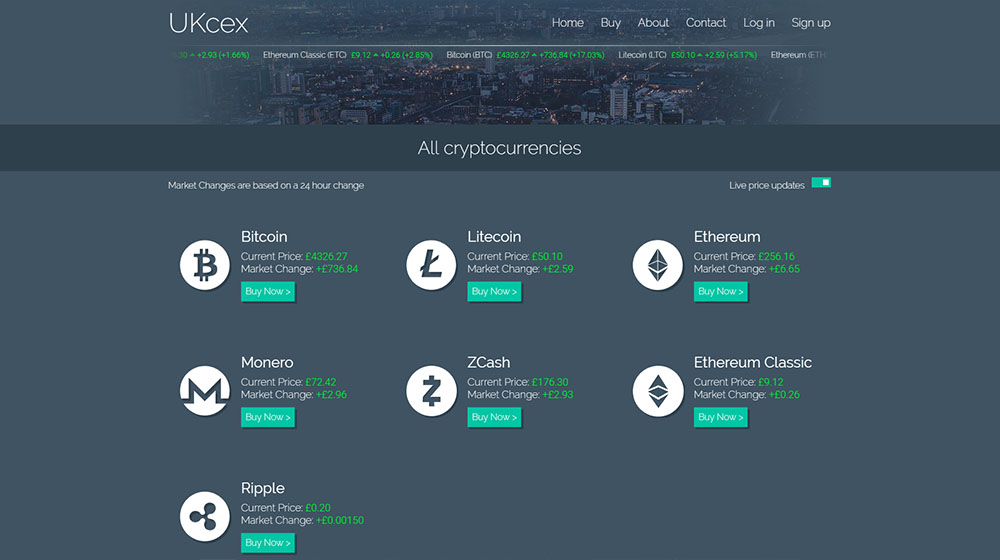Click Ethereum Classic market change +£0.26
The width and height of the screenshot is (1000, 560).
[784, 395]
